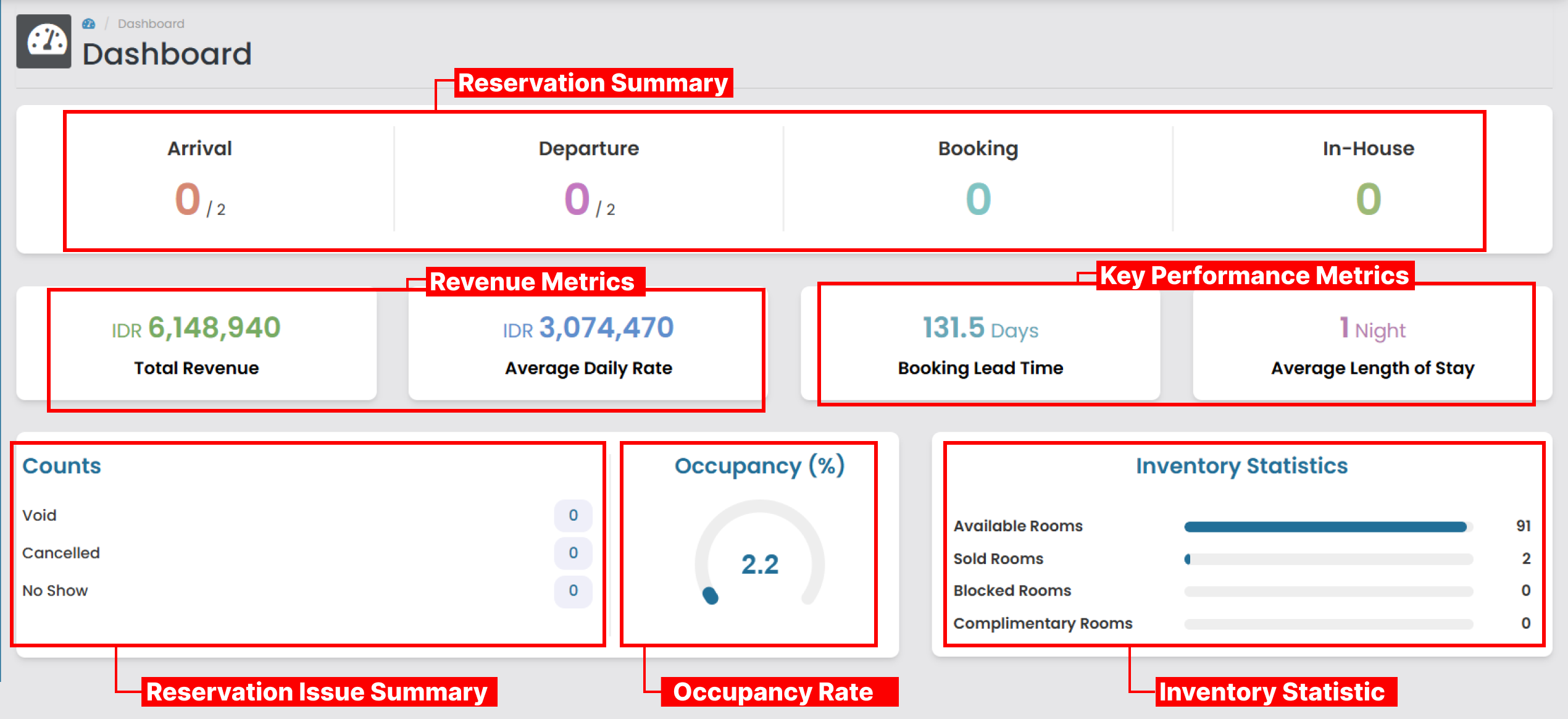The height and width of the screenshot is (719, 1568).
Task: Click the Cancelled count badge
Action: coord(573,553)
